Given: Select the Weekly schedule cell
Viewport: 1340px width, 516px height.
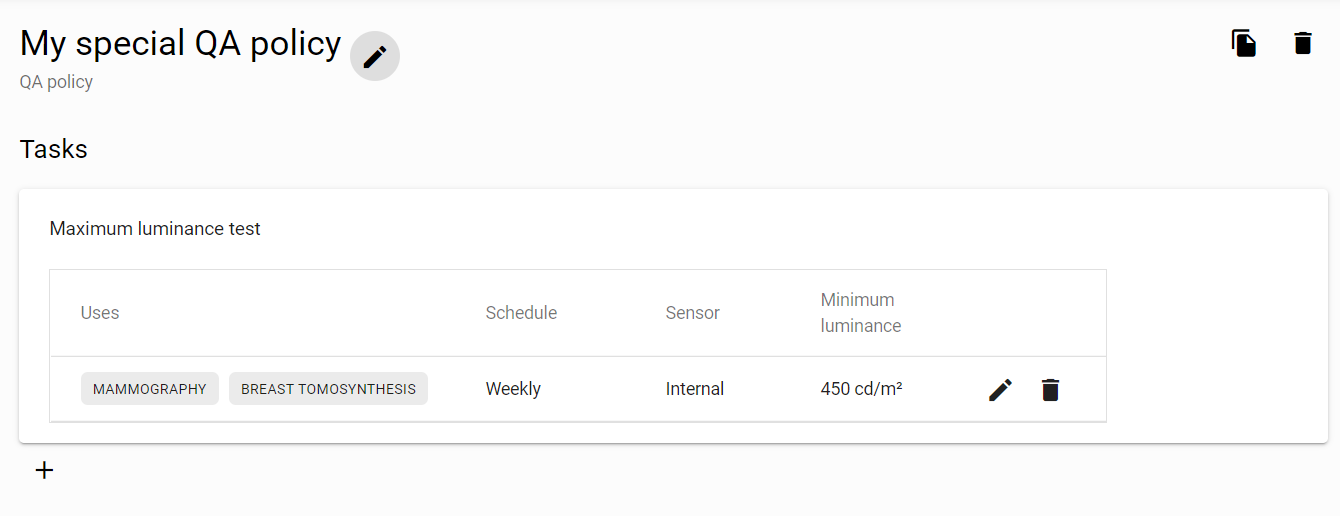Looking at the screenshot, I should pyautogui.click(x=513, y=389).
